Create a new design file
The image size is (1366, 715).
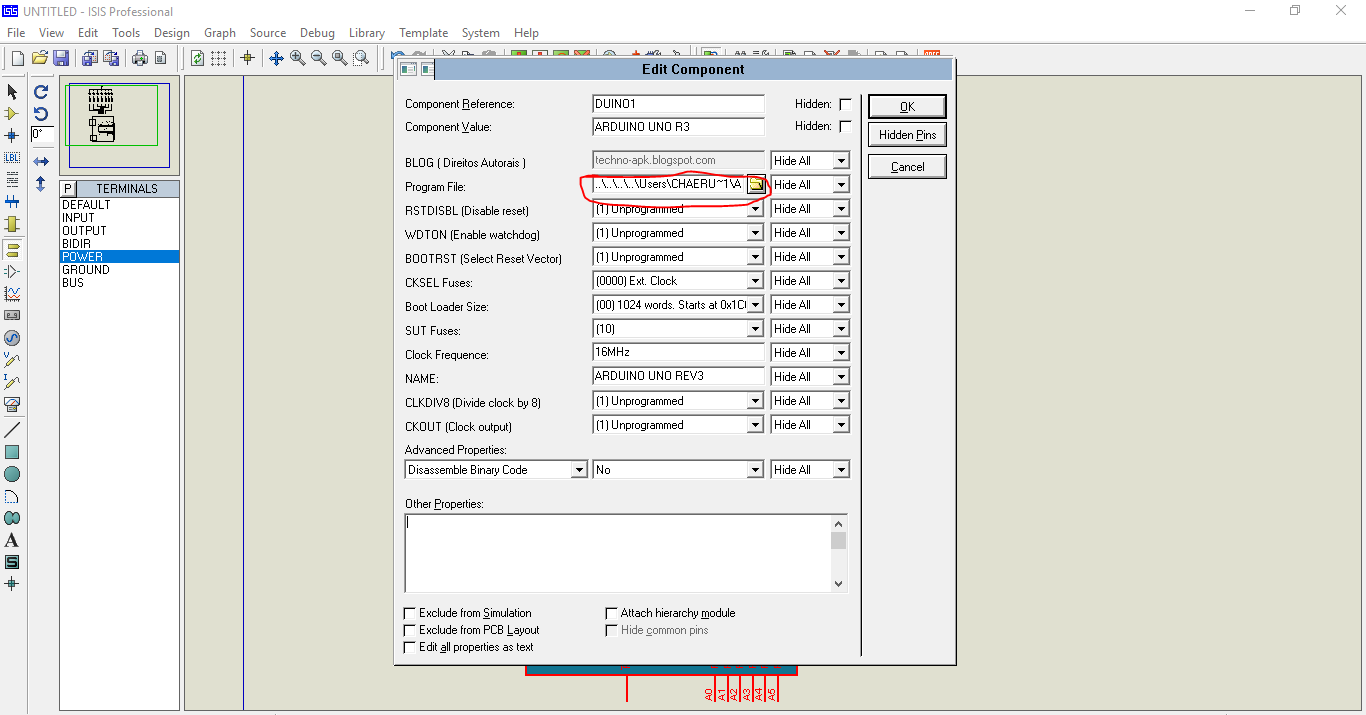[17, 58]
